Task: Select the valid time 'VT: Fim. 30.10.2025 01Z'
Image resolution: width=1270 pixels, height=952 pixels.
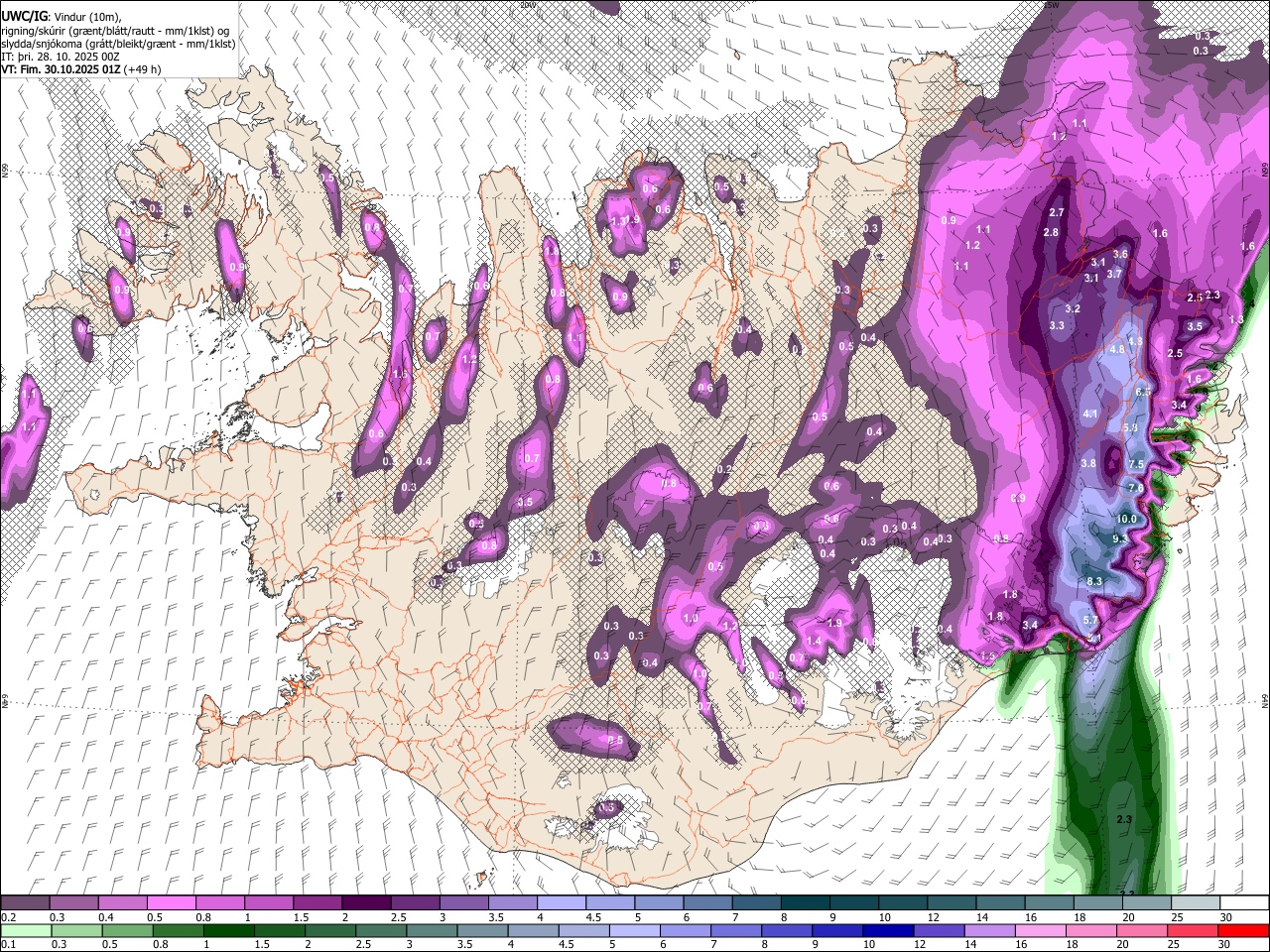Action: [61, 70]
